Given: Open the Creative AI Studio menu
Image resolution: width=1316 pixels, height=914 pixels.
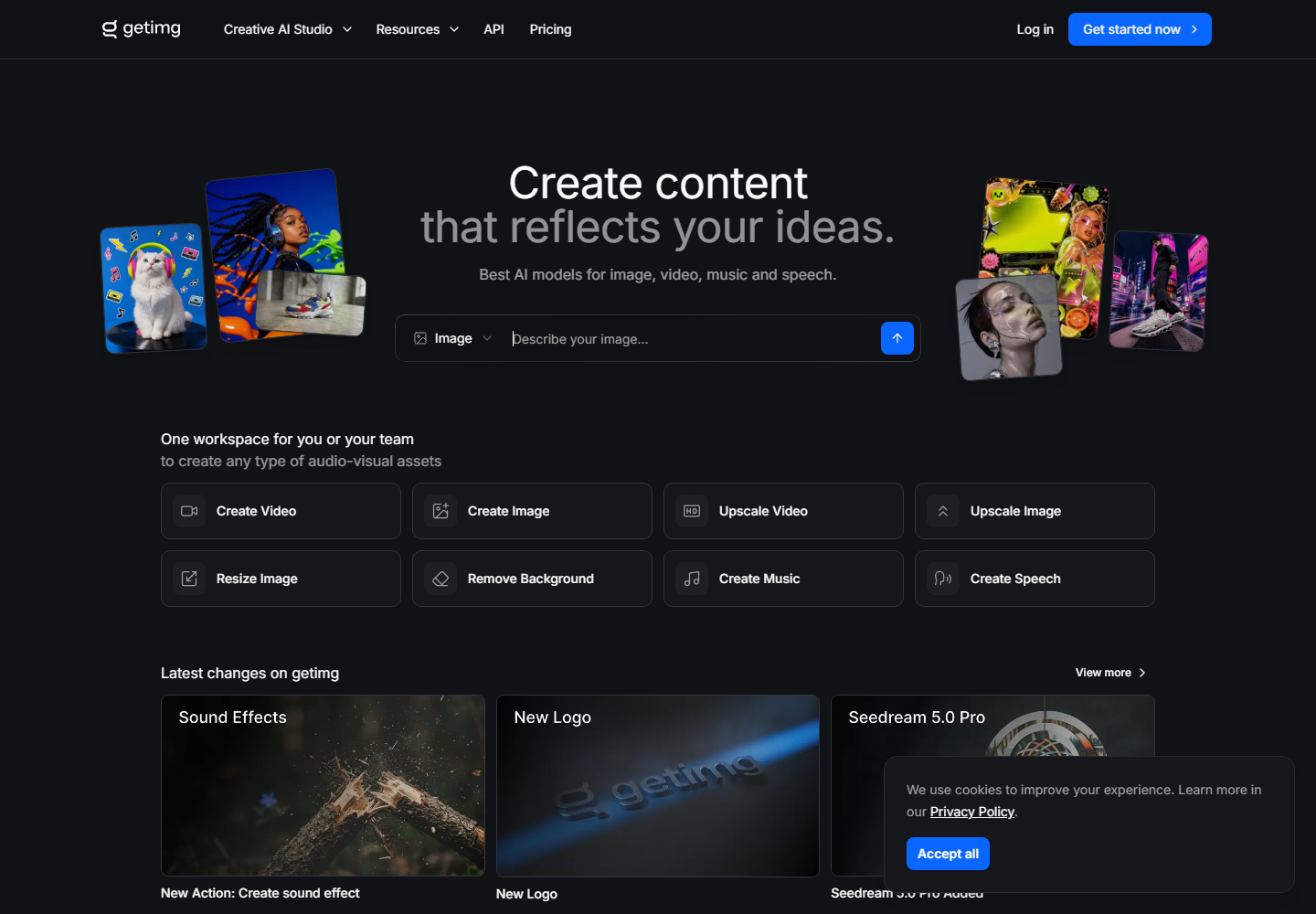Looking at the screenshot, I should [x=288, y=29].
